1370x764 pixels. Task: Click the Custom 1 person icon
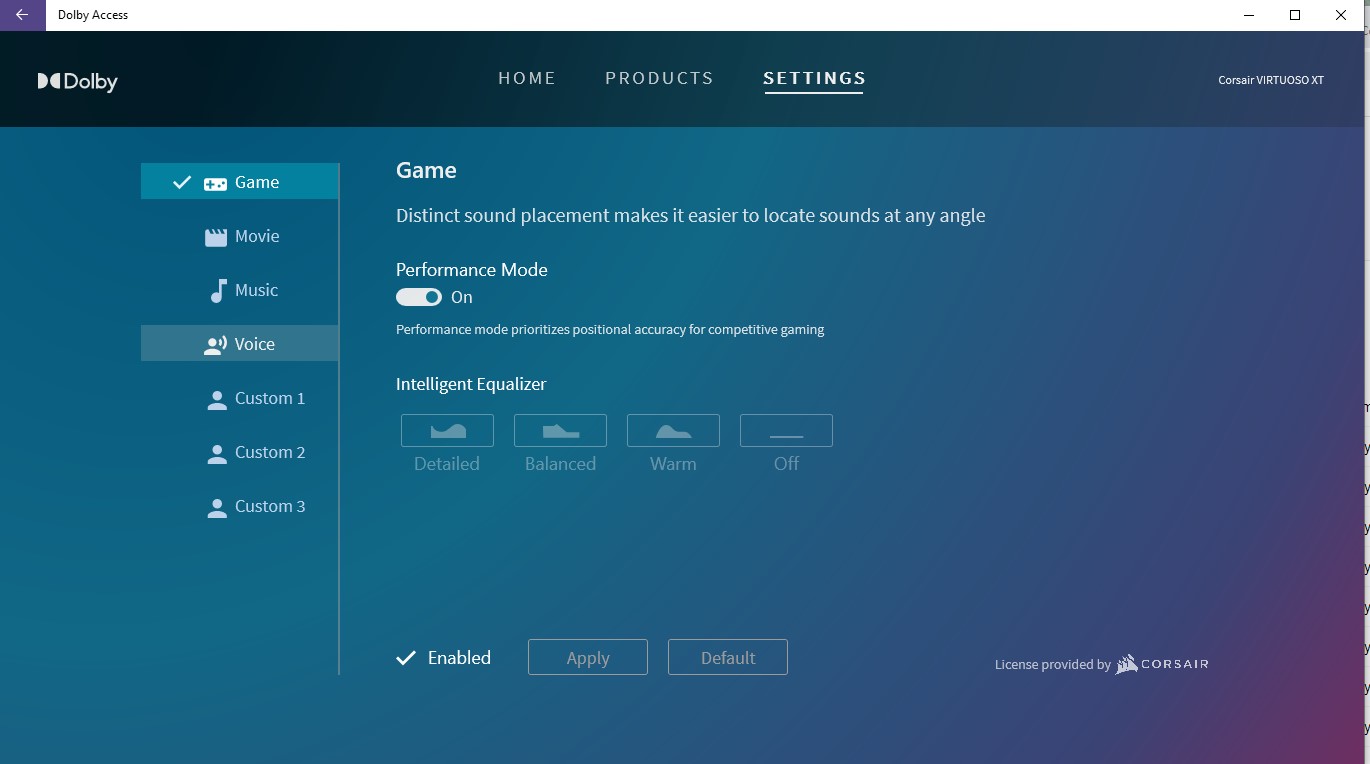[216, 400]
